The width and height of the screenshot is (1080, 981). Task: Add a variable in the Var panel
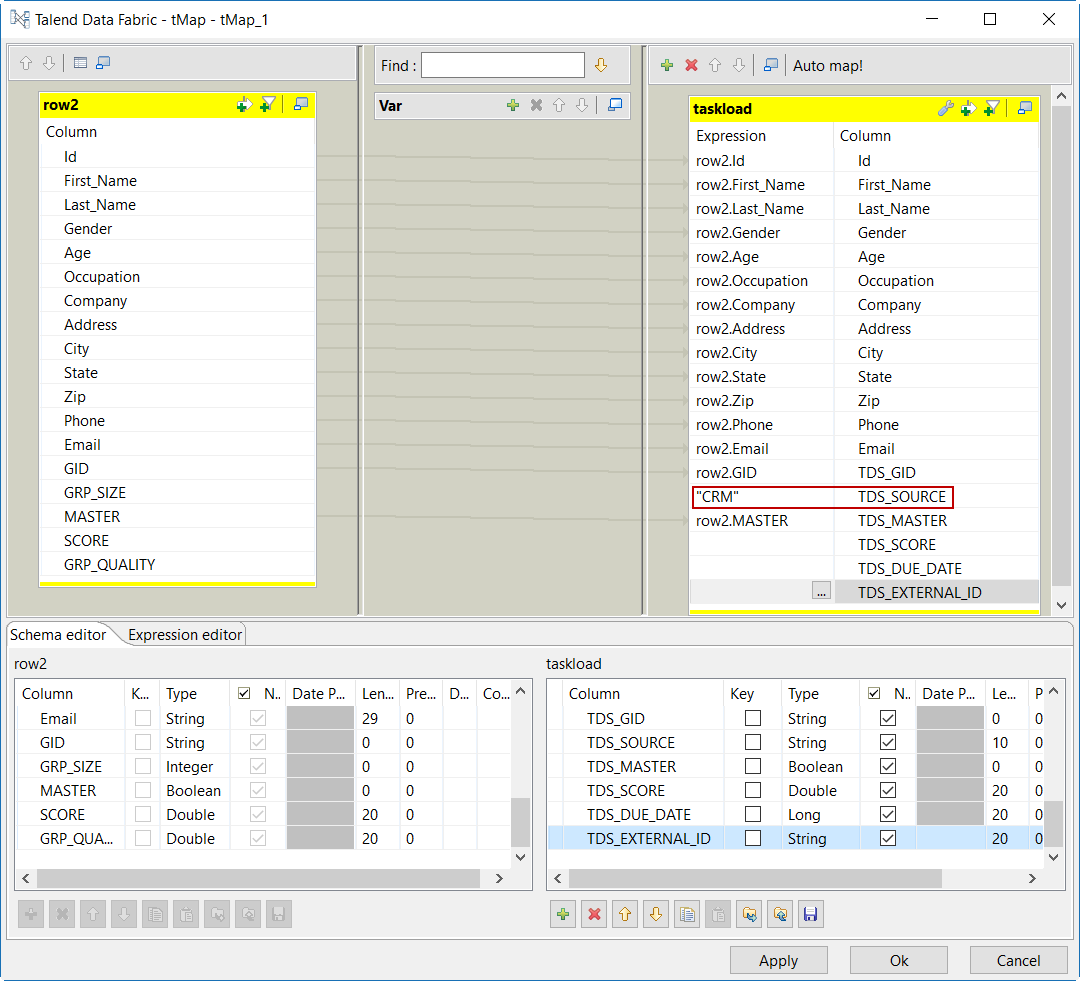tap(513, 105)
